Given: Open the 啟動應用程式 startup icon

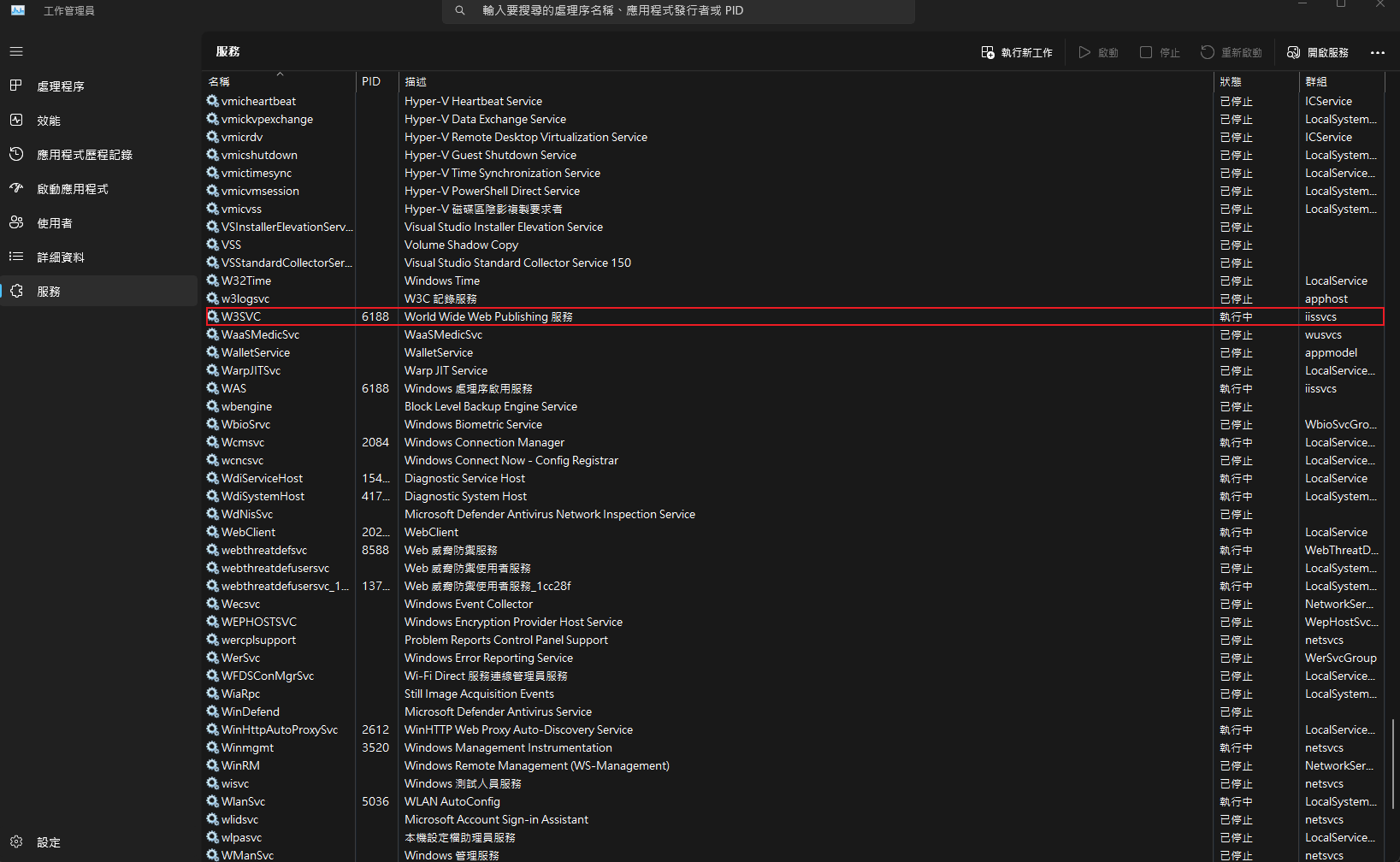Looking at the screenshot, I should click(16, 188).
